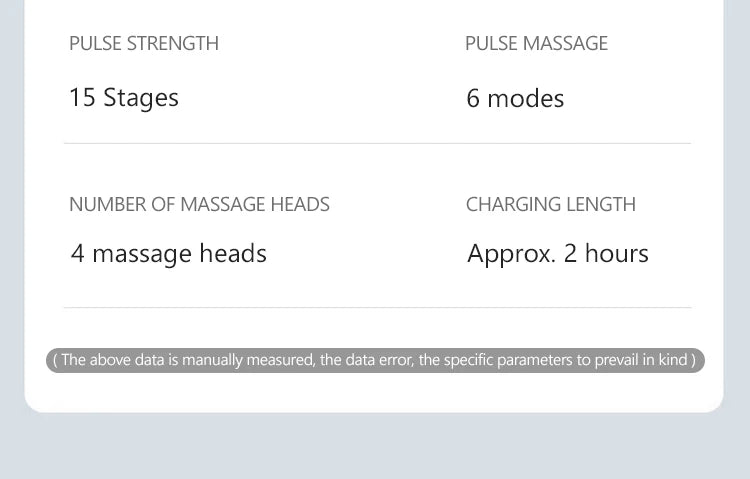Select the "6 modes" value
Viewport: 750px width, 479px height.
515,98
